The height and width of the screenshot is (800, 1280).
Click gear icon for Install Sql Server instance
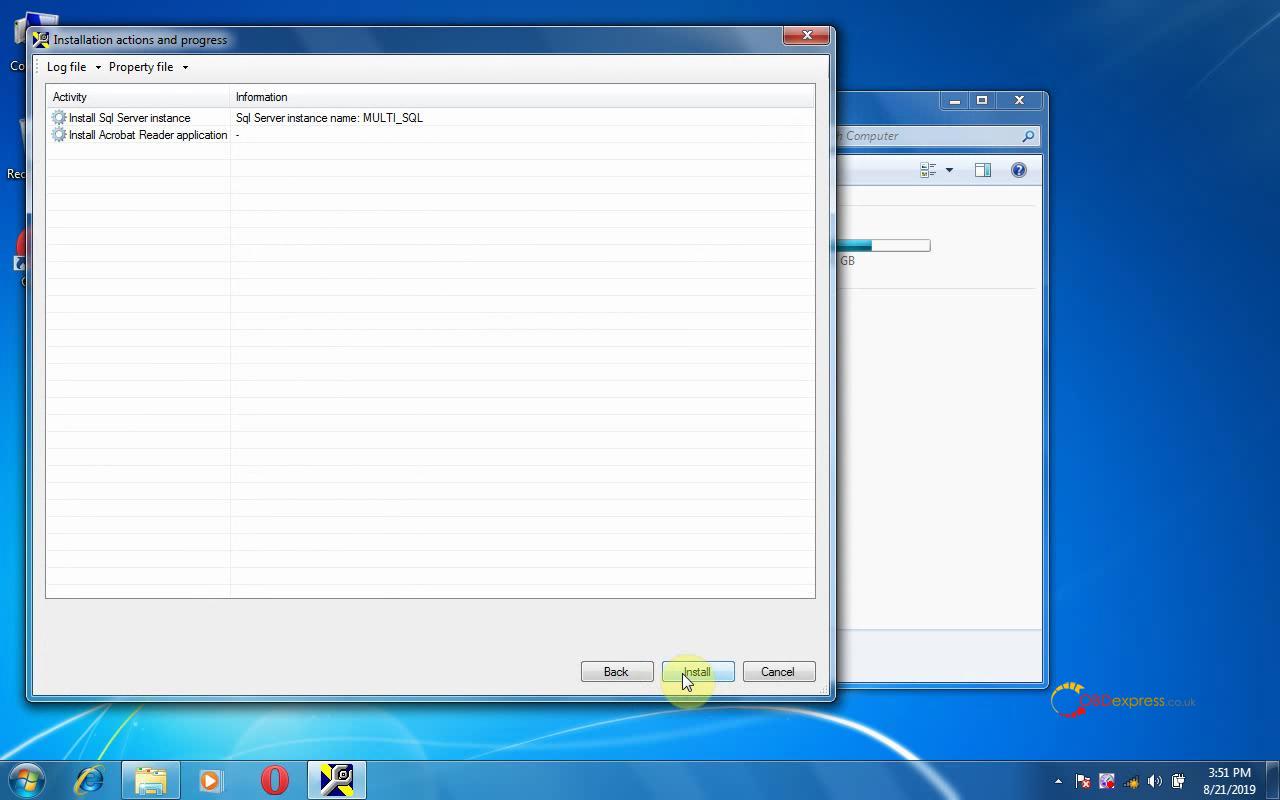tap(59, 118)
